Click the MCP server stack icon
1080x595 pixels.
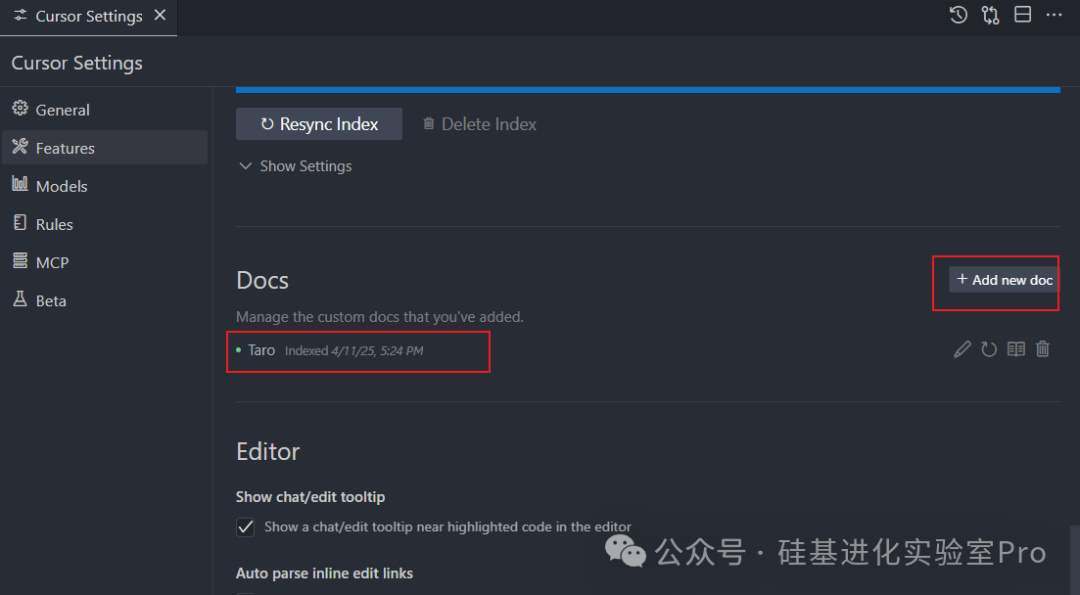pyautogui.click(x=20, y=260)
